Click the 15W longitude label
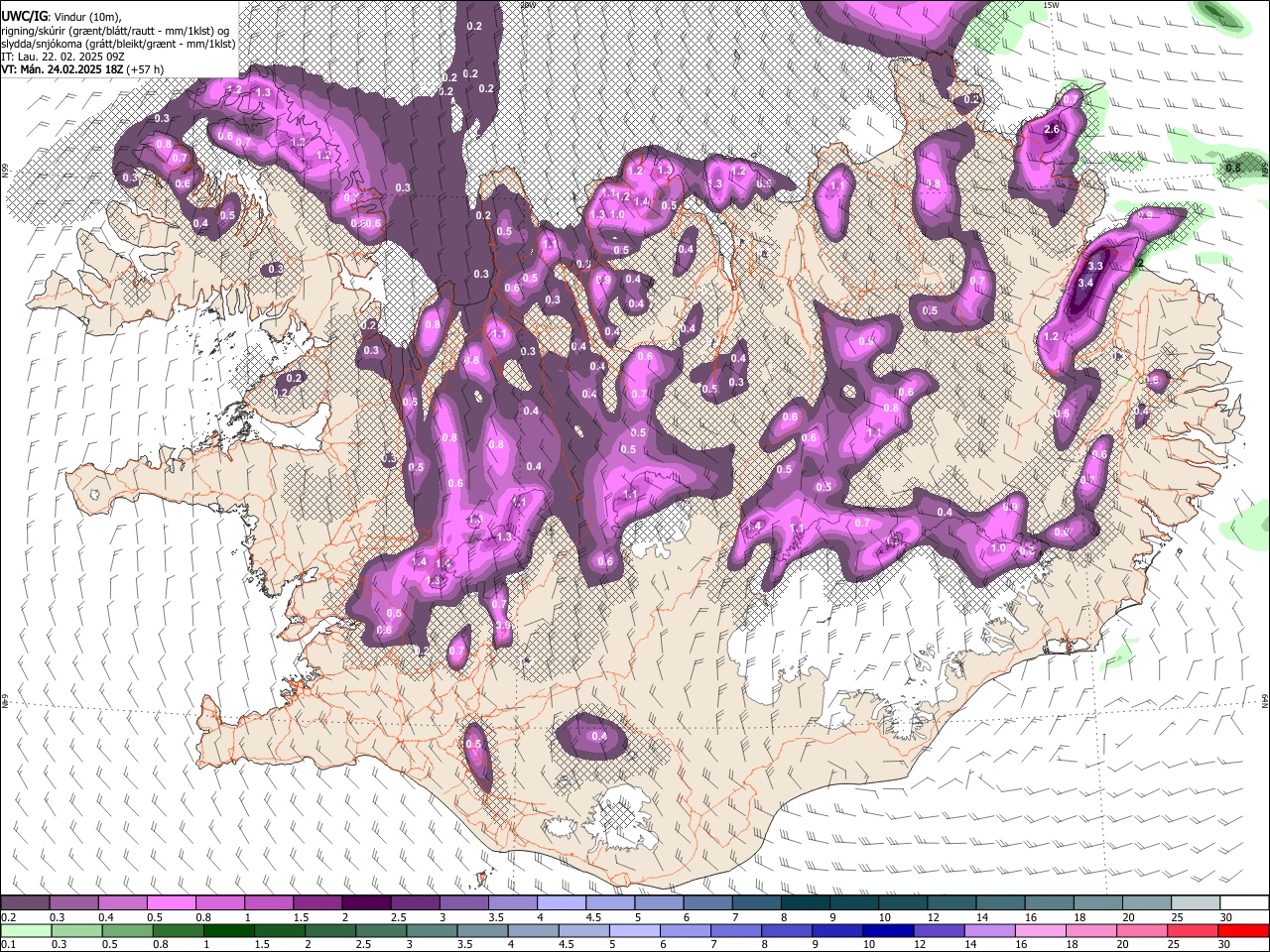 (1052, 6)
